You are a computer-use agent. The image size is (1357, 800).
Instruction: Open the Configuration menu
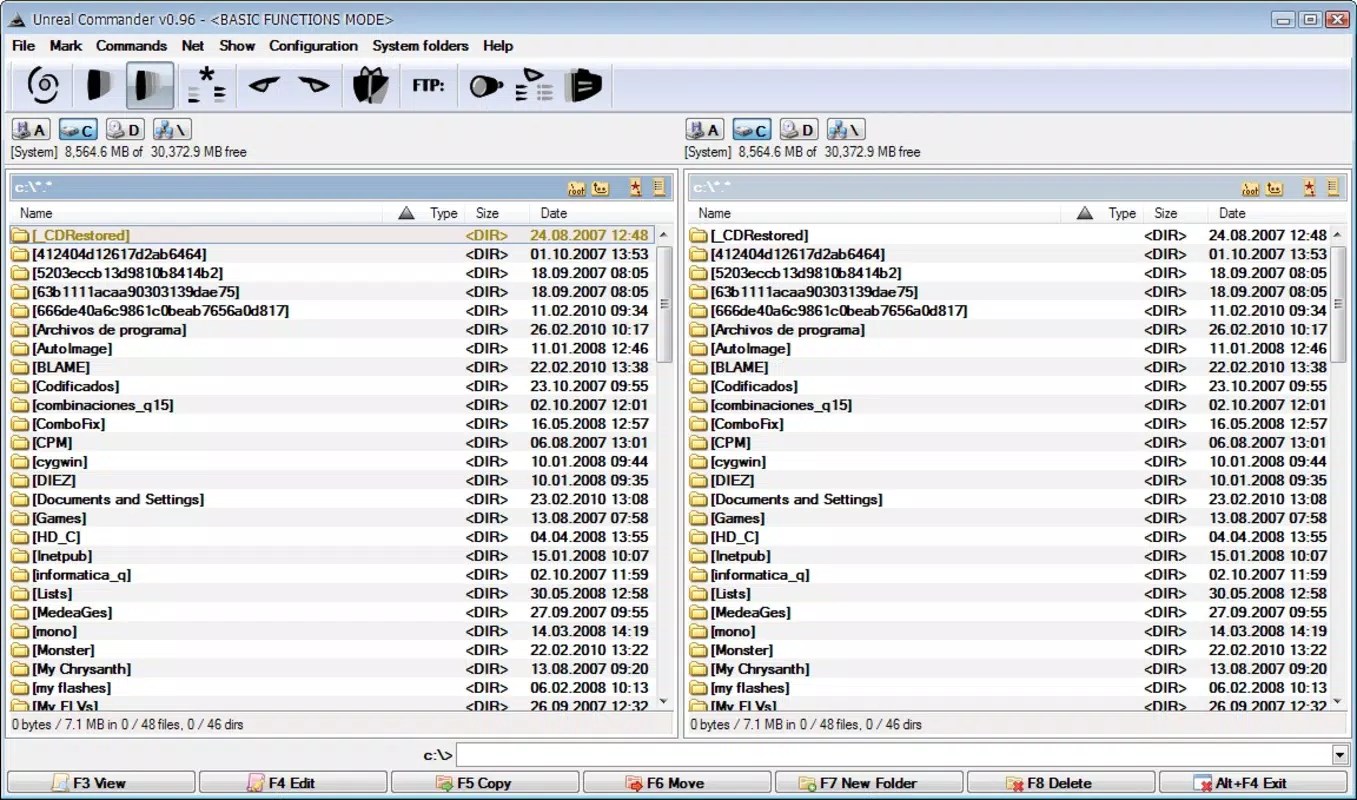tap(313, 46)
